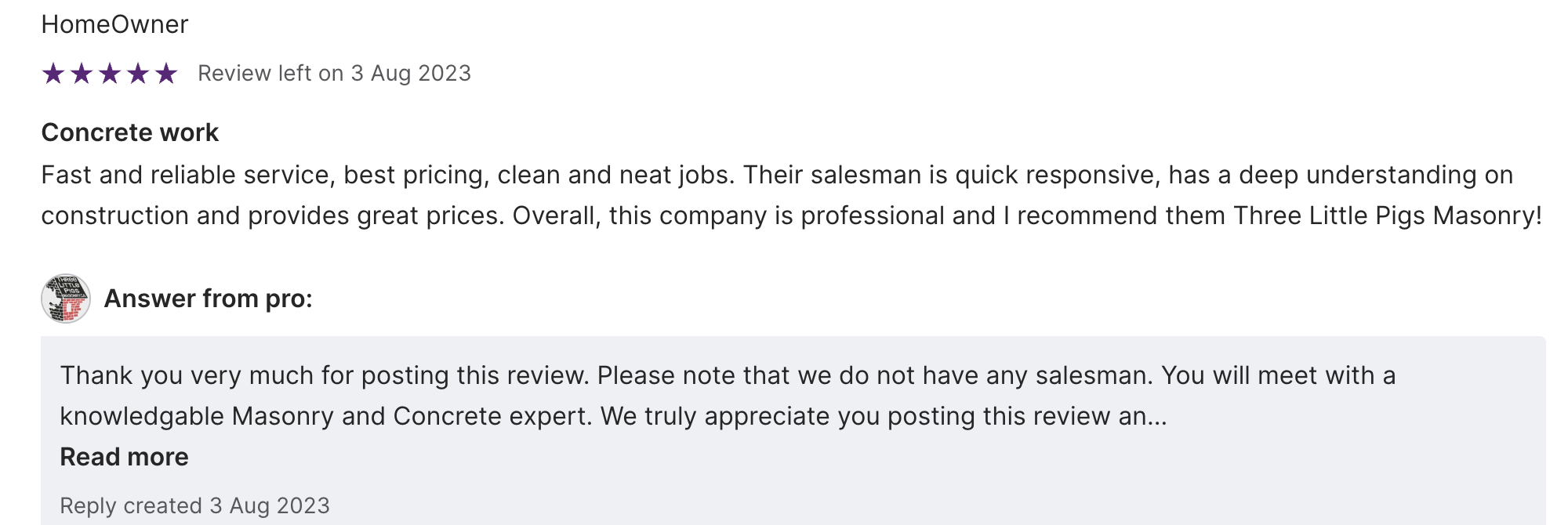Click the fourth purple rating star
1568x525 pixels.
click(138, 74)
